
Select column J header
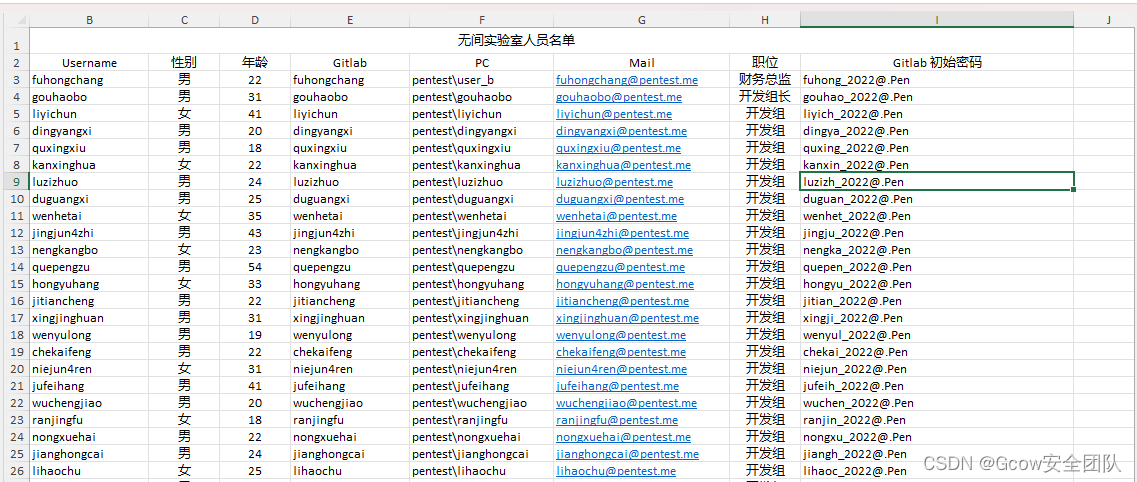point(1109,20)
